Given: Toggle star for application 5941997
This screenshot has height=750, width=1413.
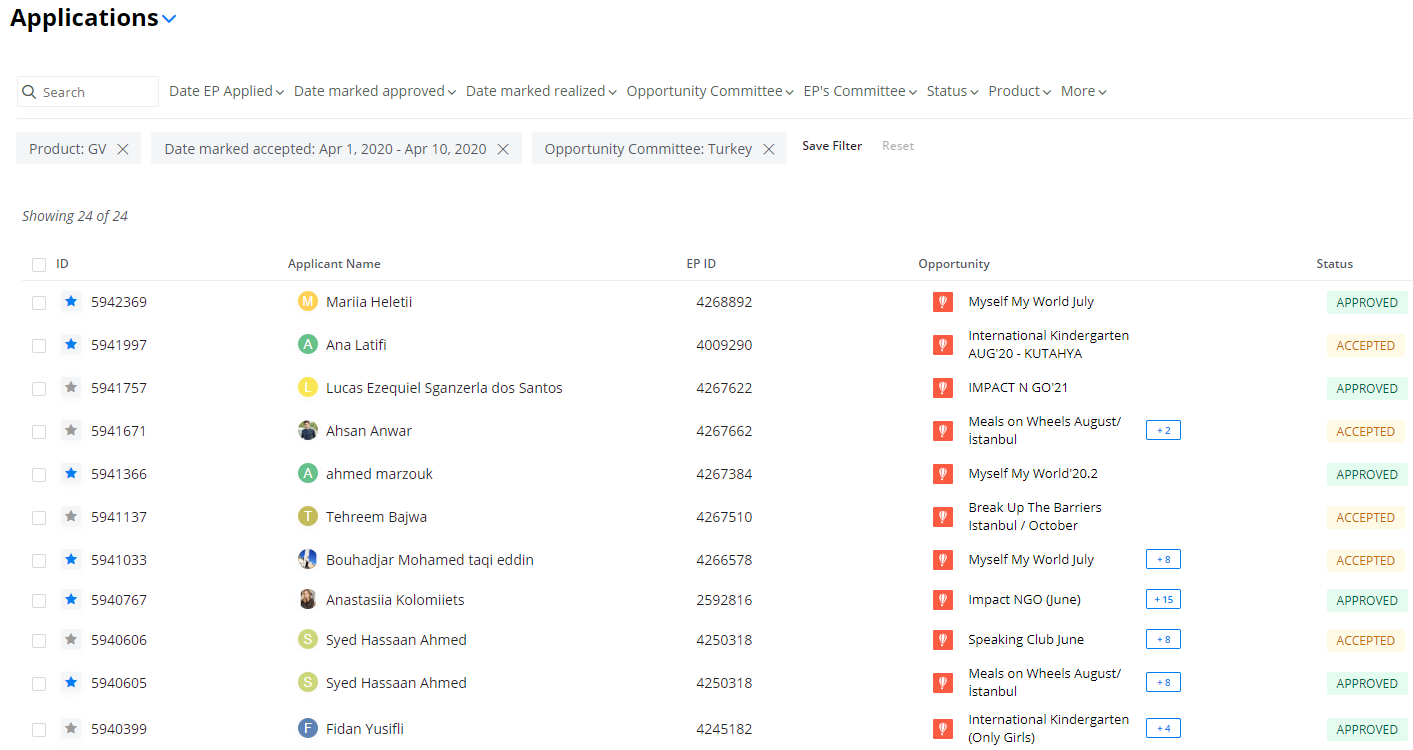Looking at the screenshot, I should (x=71, y=344).
